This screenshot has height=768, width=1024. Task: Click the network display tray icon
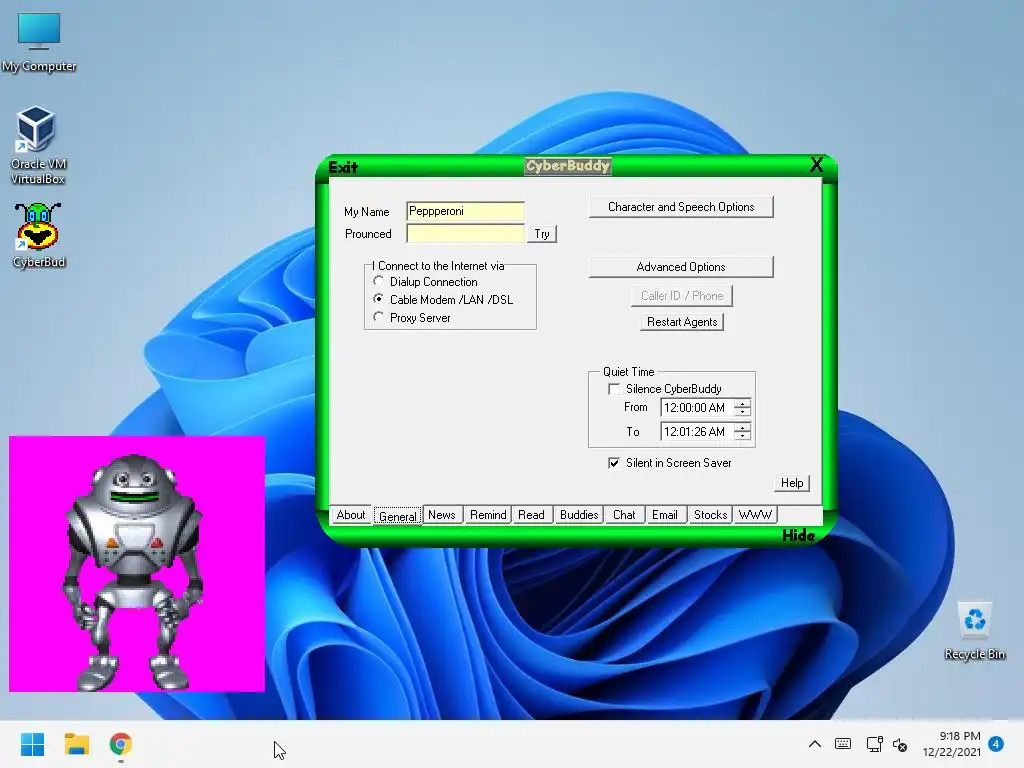pyautogui.click(x=874, y=744)
